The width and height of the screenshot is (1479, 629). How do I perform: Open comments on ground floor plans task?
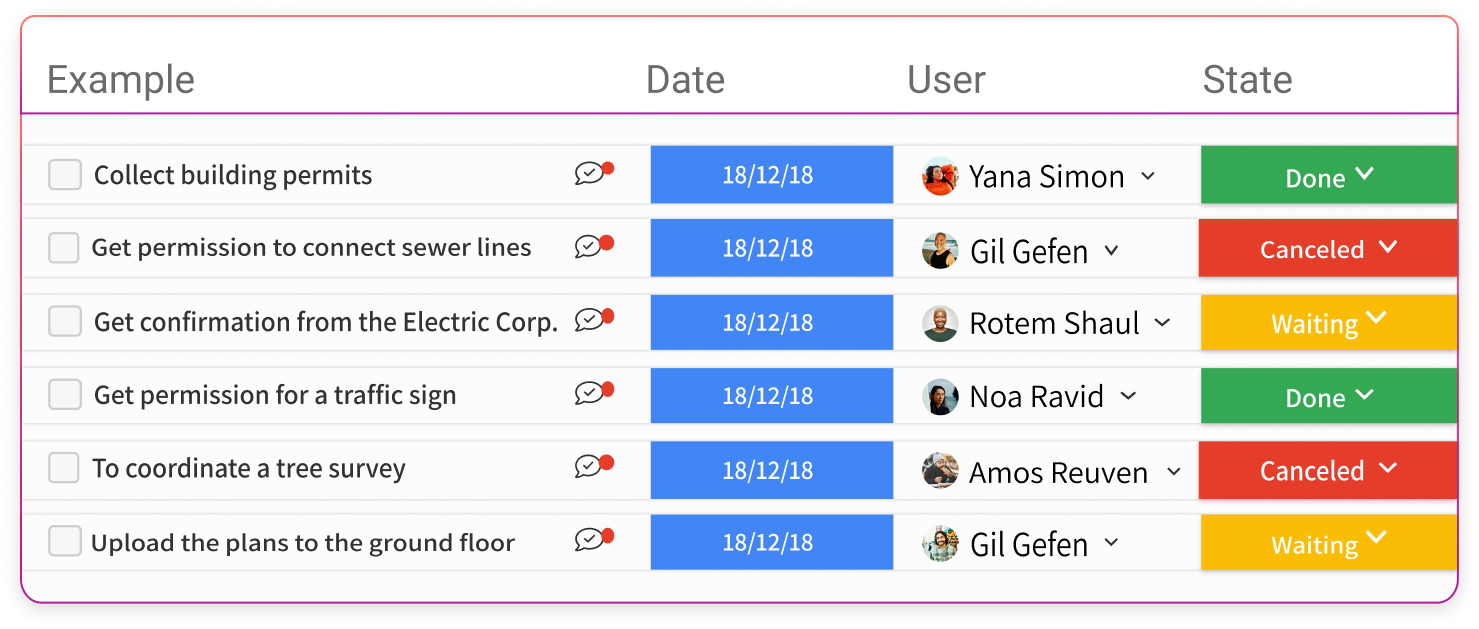click(x=593, y=541)
